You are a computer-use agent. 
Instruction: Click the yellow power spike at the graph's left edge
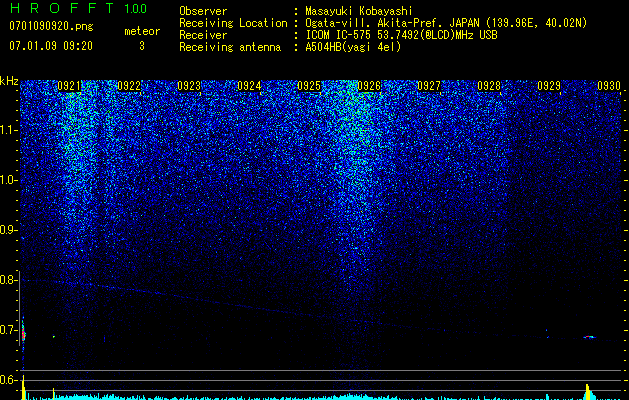coord(23,388)
